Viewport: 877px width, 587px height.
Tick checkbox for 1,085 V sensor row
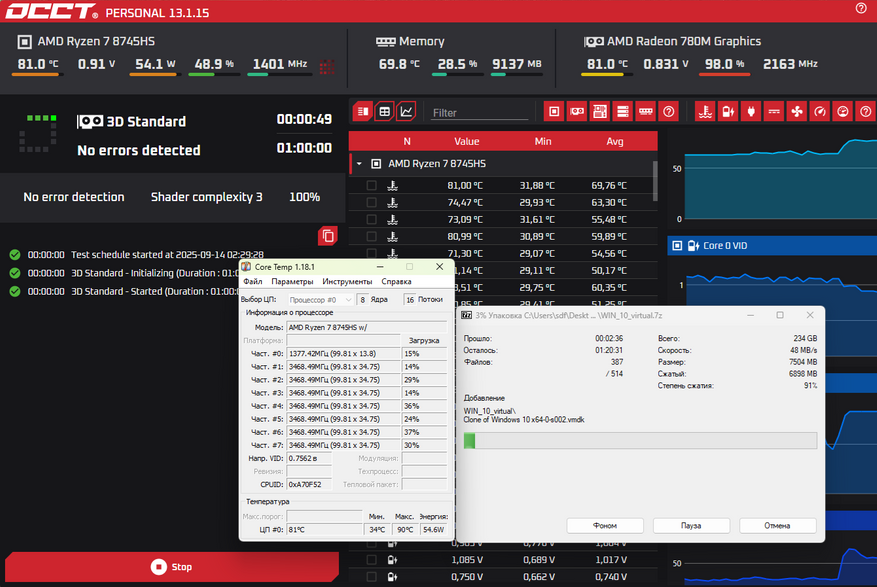[x=371, y=560]
